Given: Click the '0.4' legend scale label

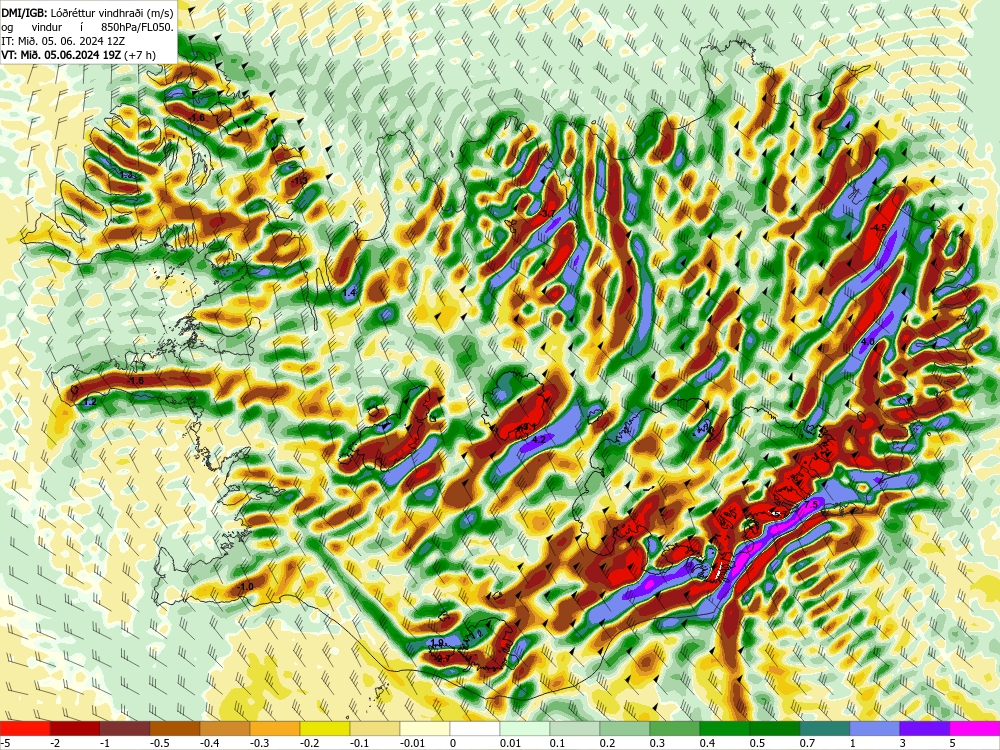Looking at the screenshot, I should coord(707,743).
